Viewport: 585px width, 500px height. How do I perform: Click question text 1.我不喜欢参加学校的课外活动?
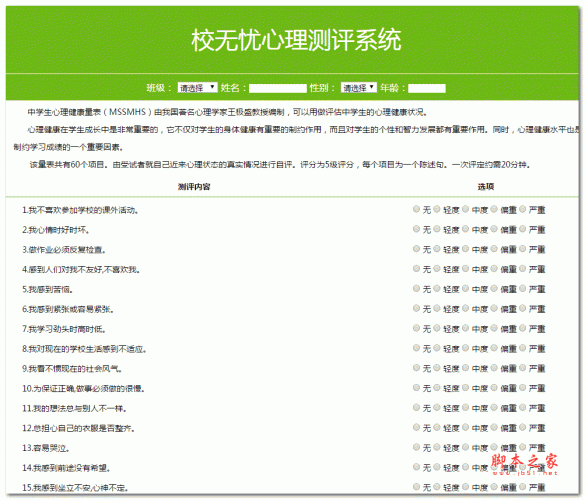tap(80, 210)
